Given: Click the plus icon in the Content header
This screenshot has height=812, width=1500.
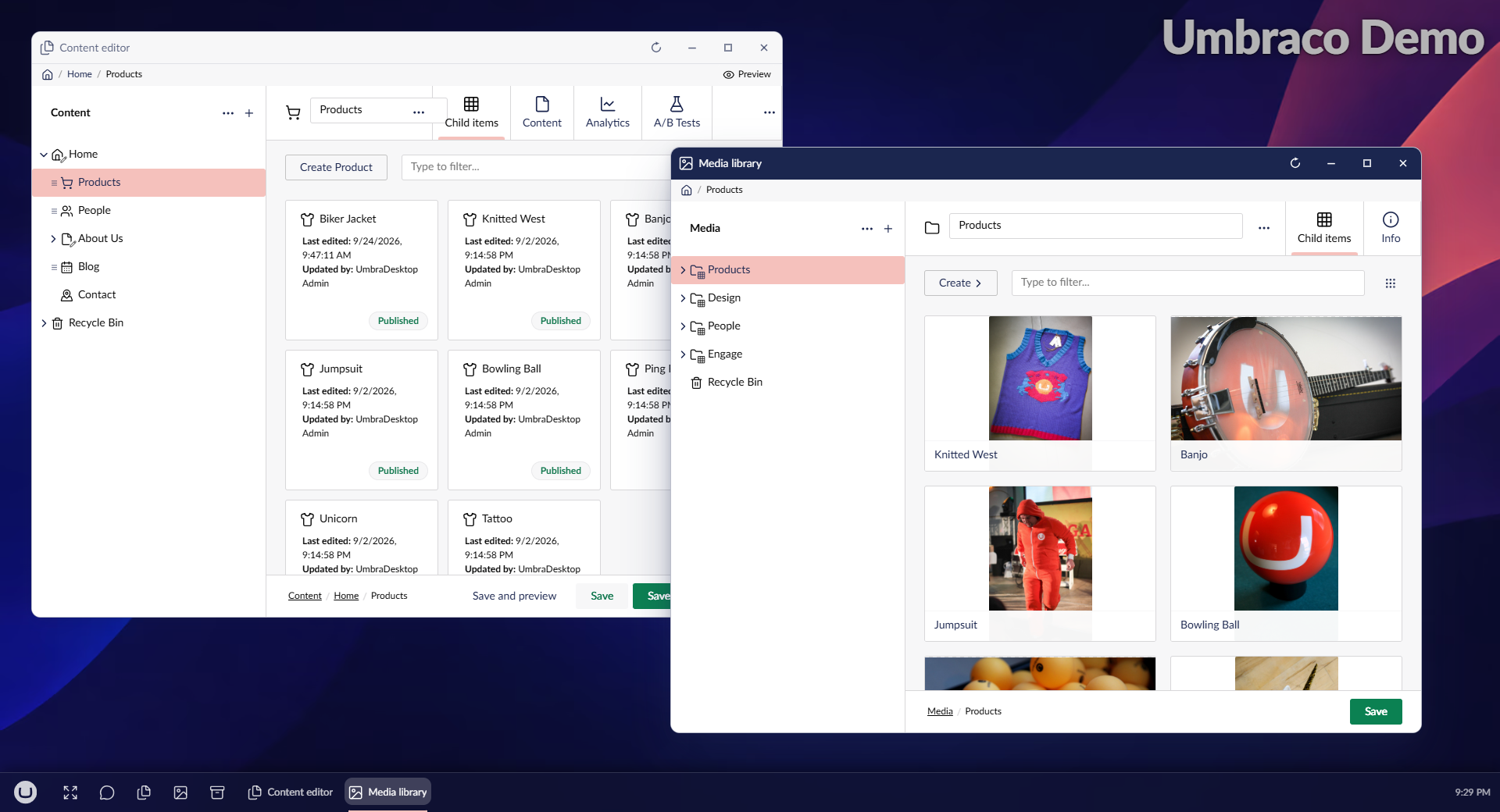Looking at the screenshot, I should (x=249, y=113).
